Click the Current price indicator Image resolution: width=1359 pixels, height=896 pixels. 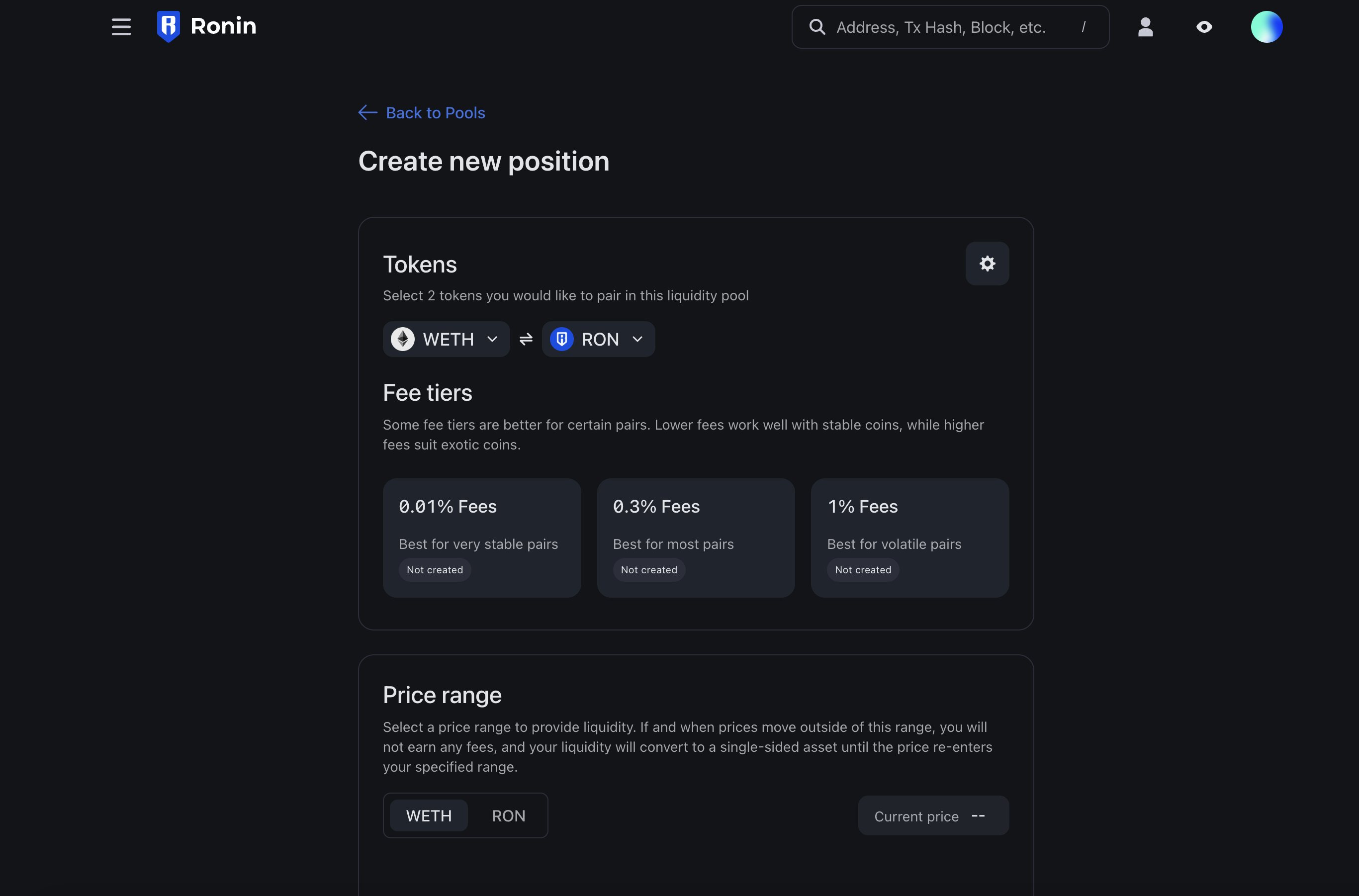(933, 816)
